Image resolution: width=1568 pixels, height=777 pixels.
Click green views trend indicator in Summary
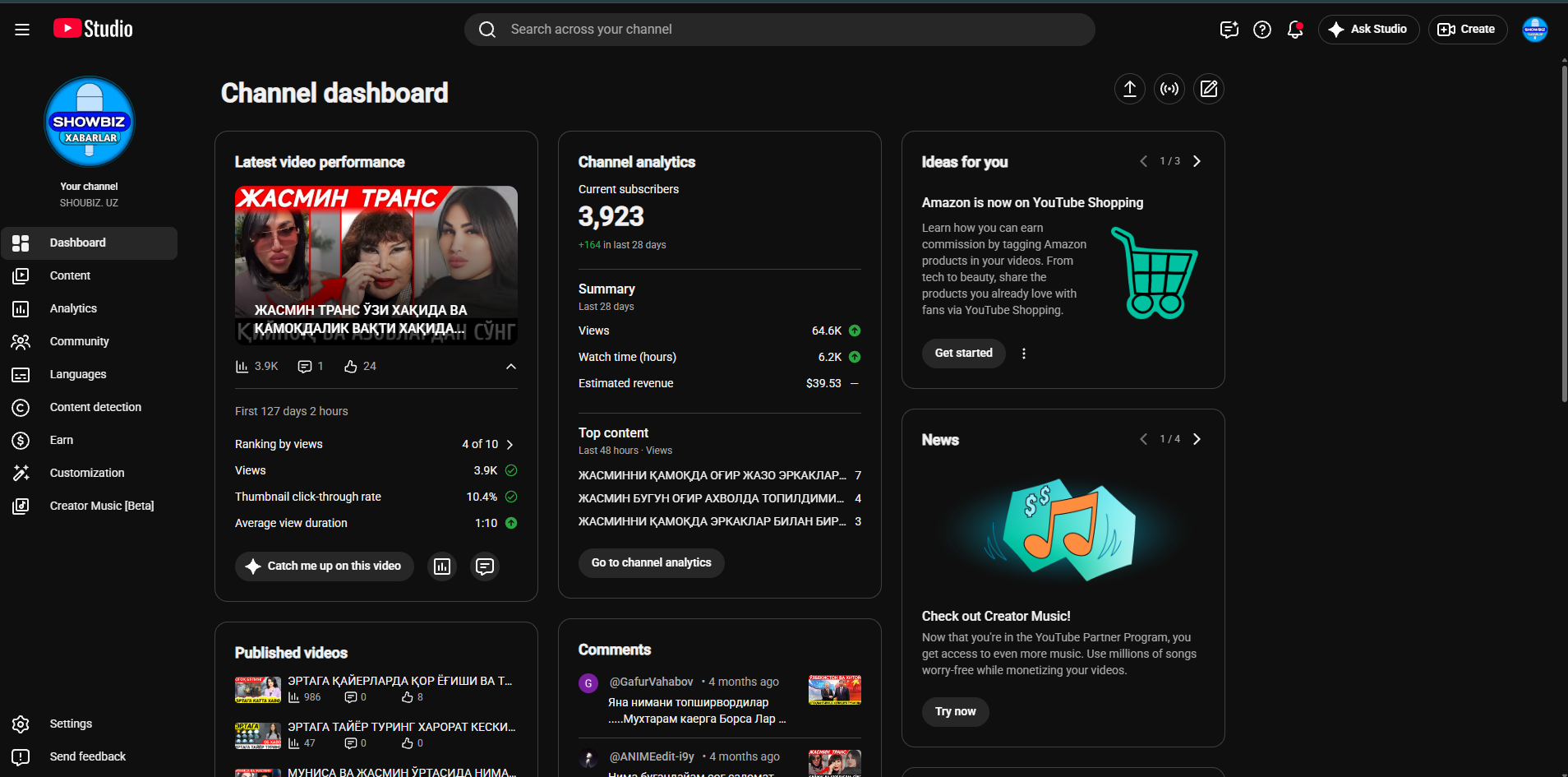[855, 331]
